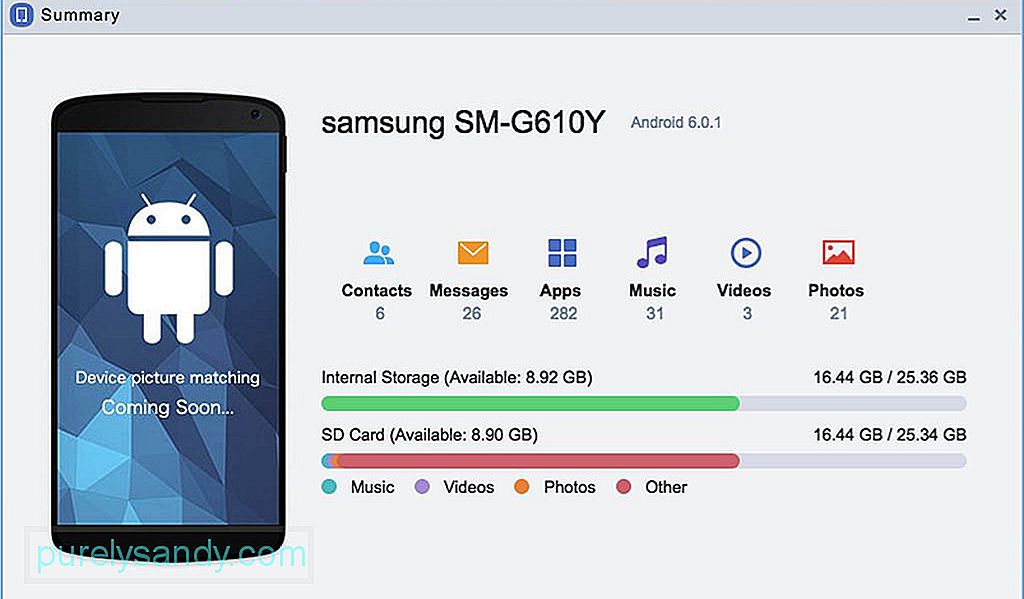1024x599 pixels.
Task: Click the Apps count 282
Action: (x=563, y=314)
